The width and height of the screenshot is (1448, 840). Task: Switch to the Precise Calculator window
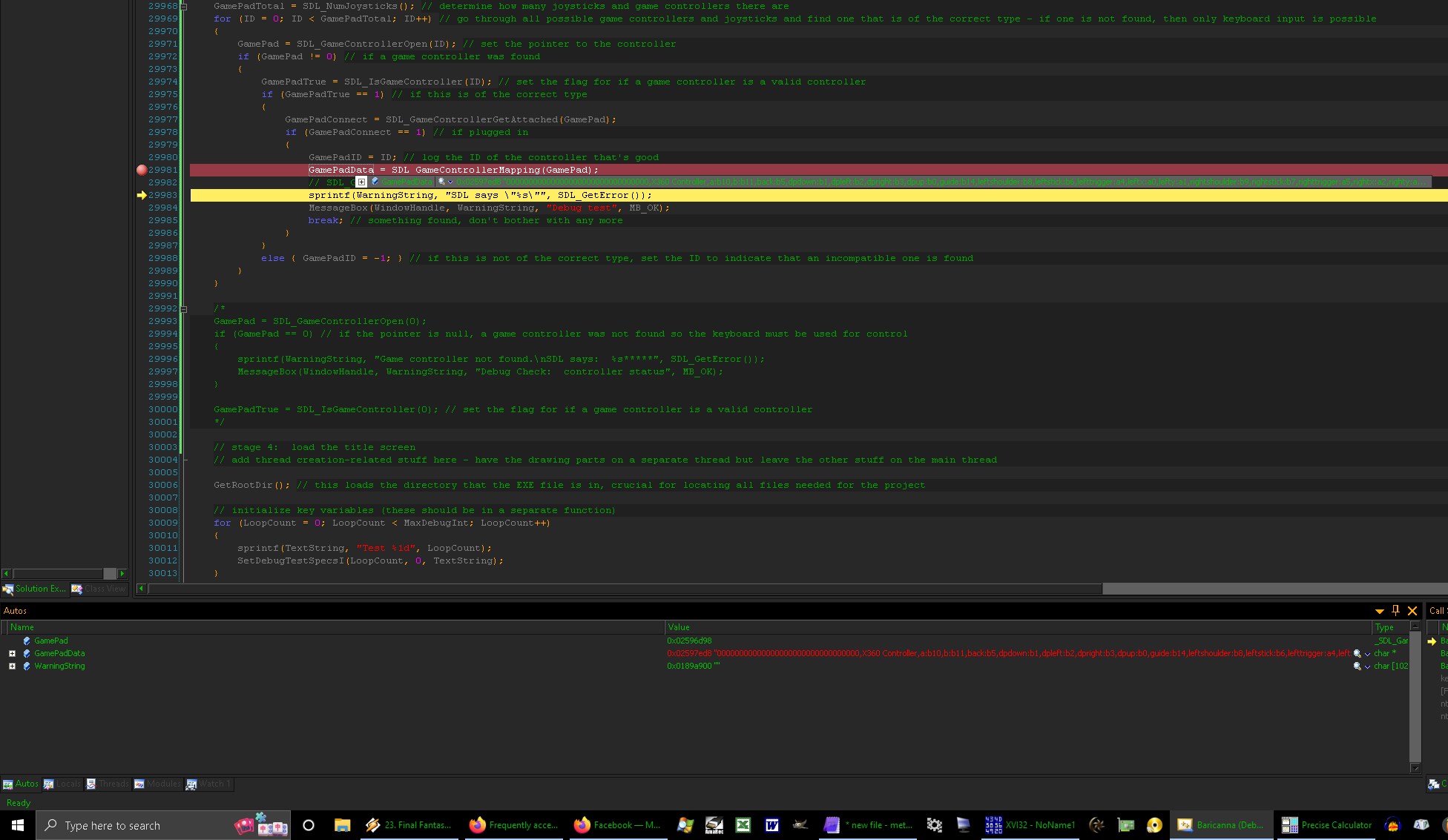point(1326,825)
